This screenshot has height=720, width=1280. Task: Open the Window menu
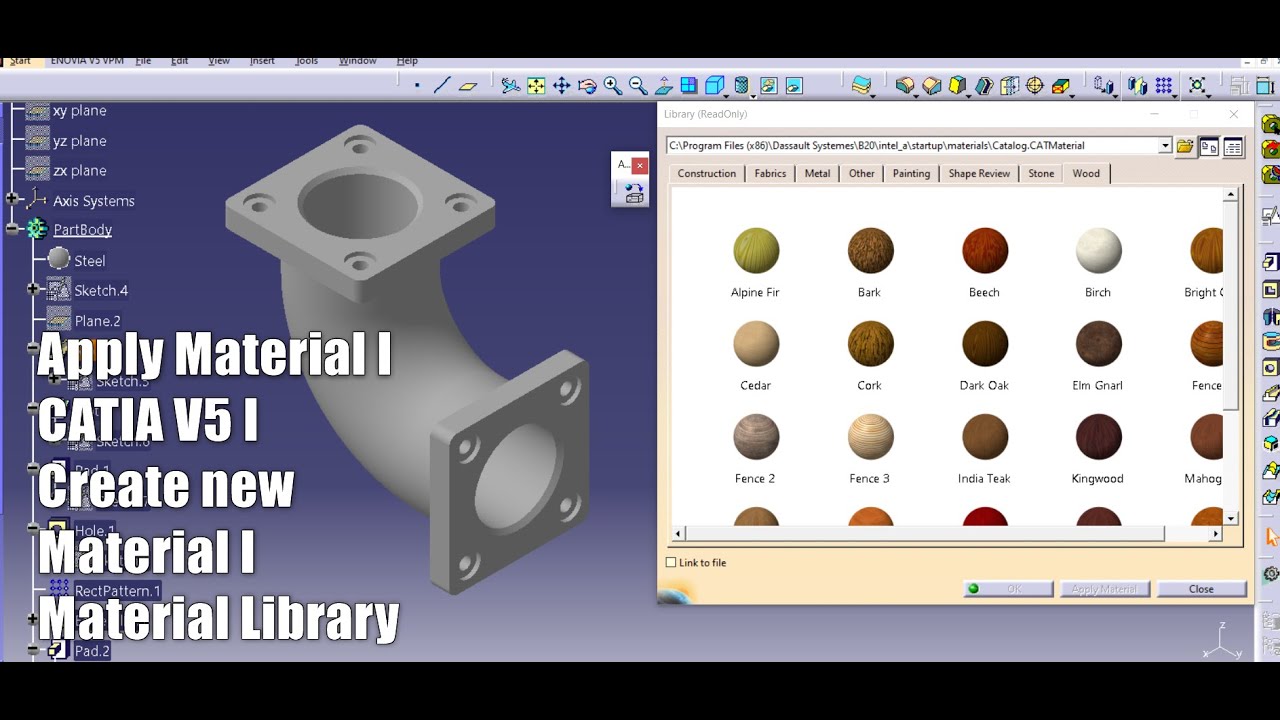point(357,60)
